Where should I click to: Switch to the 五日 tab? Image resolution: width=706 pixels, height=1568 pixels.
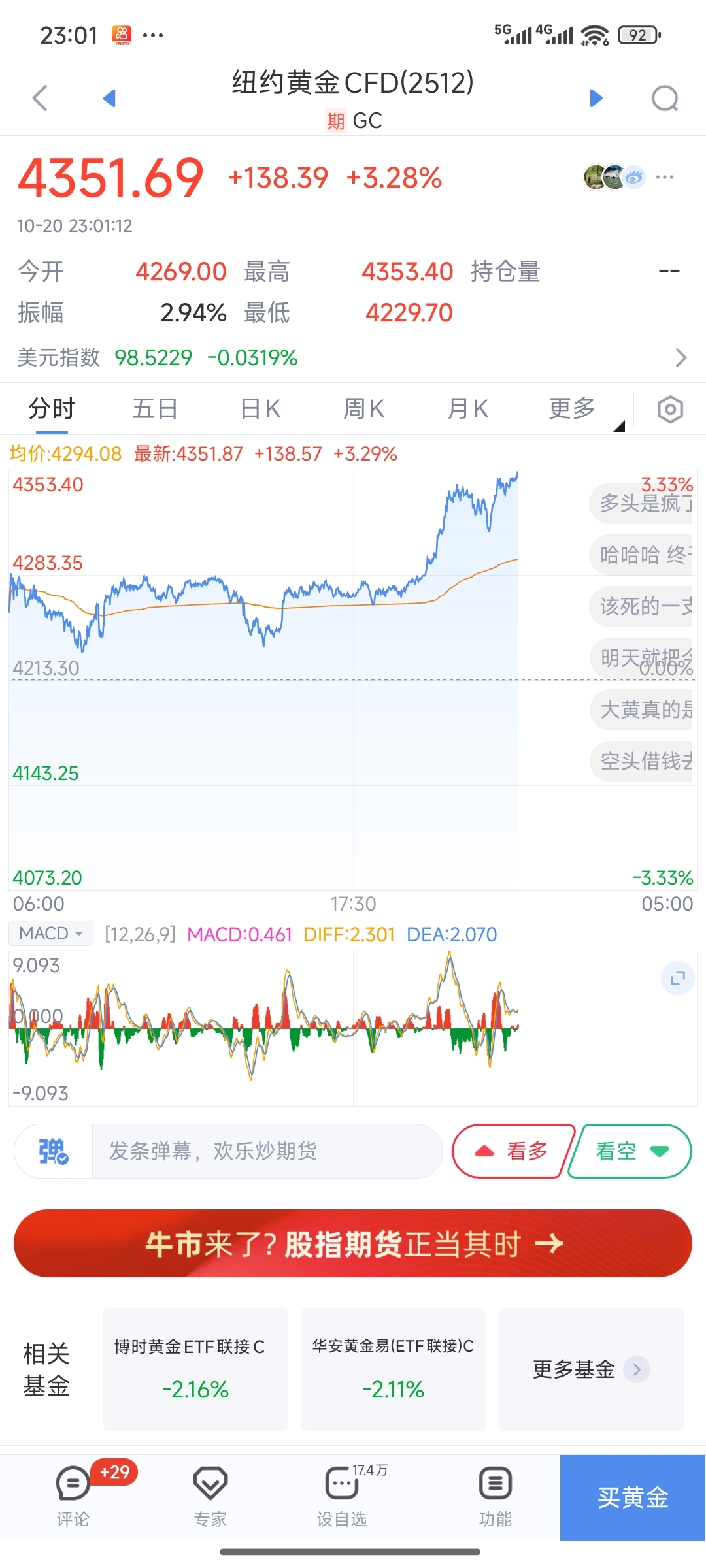pos(155,409)
